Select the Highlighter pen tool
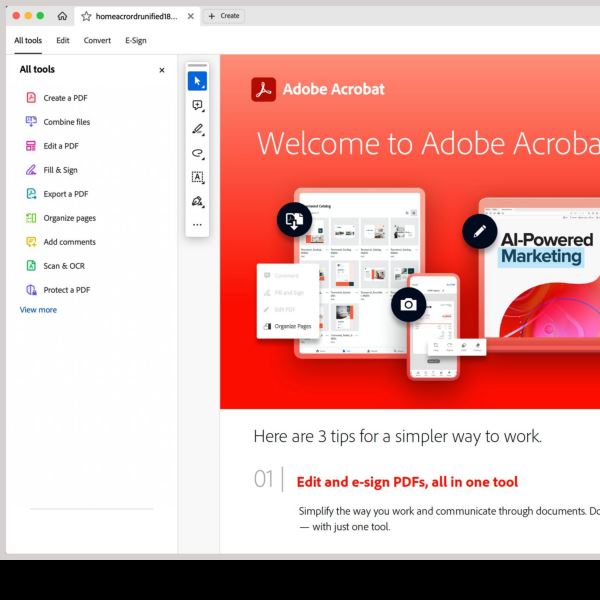Screen dimensions: 600x600 (x=197, y=129)
